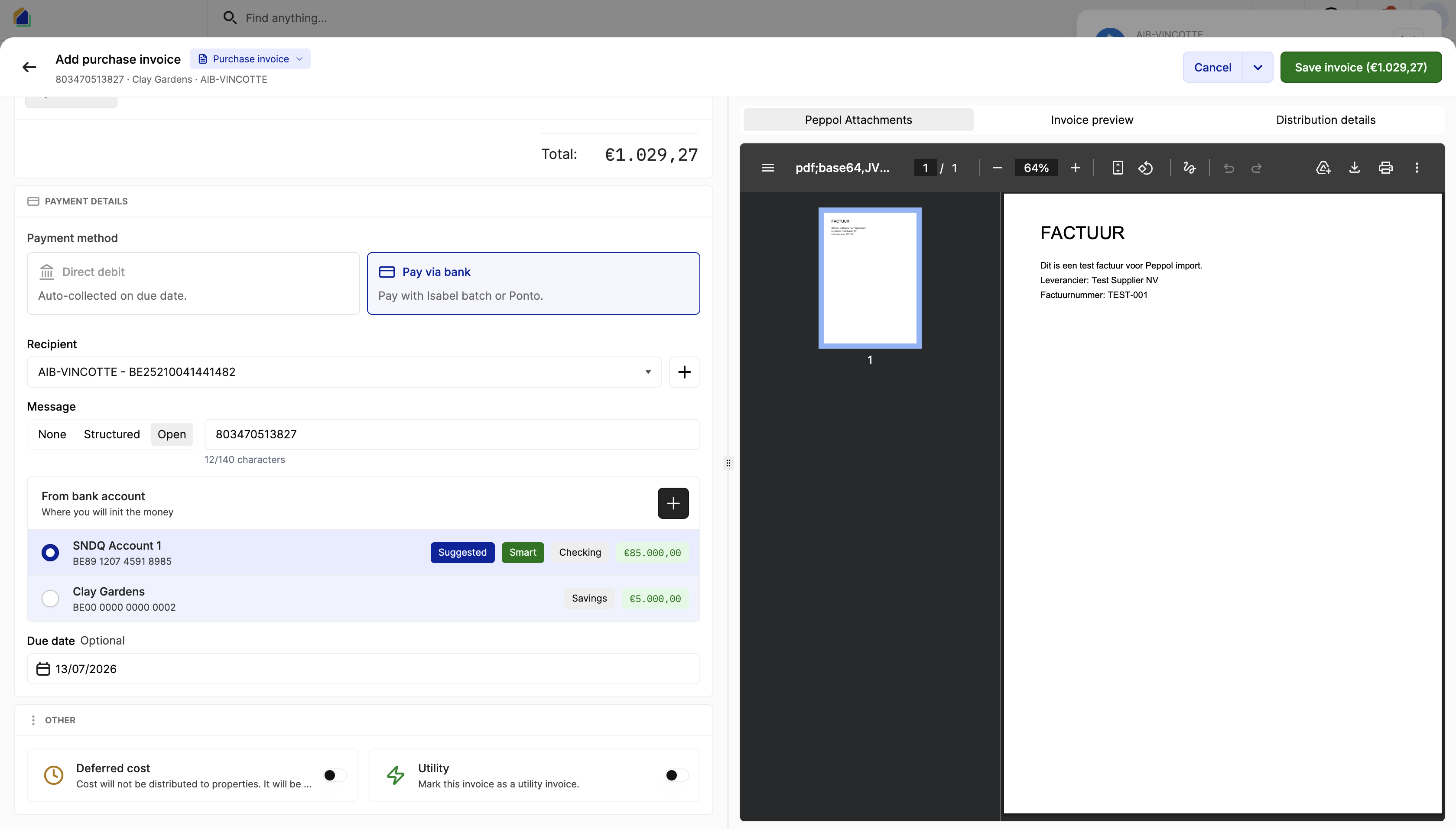This screenshot has width=1456, height=829.
Task: Switch to Distribution details tab
Action: point(1325,120)
